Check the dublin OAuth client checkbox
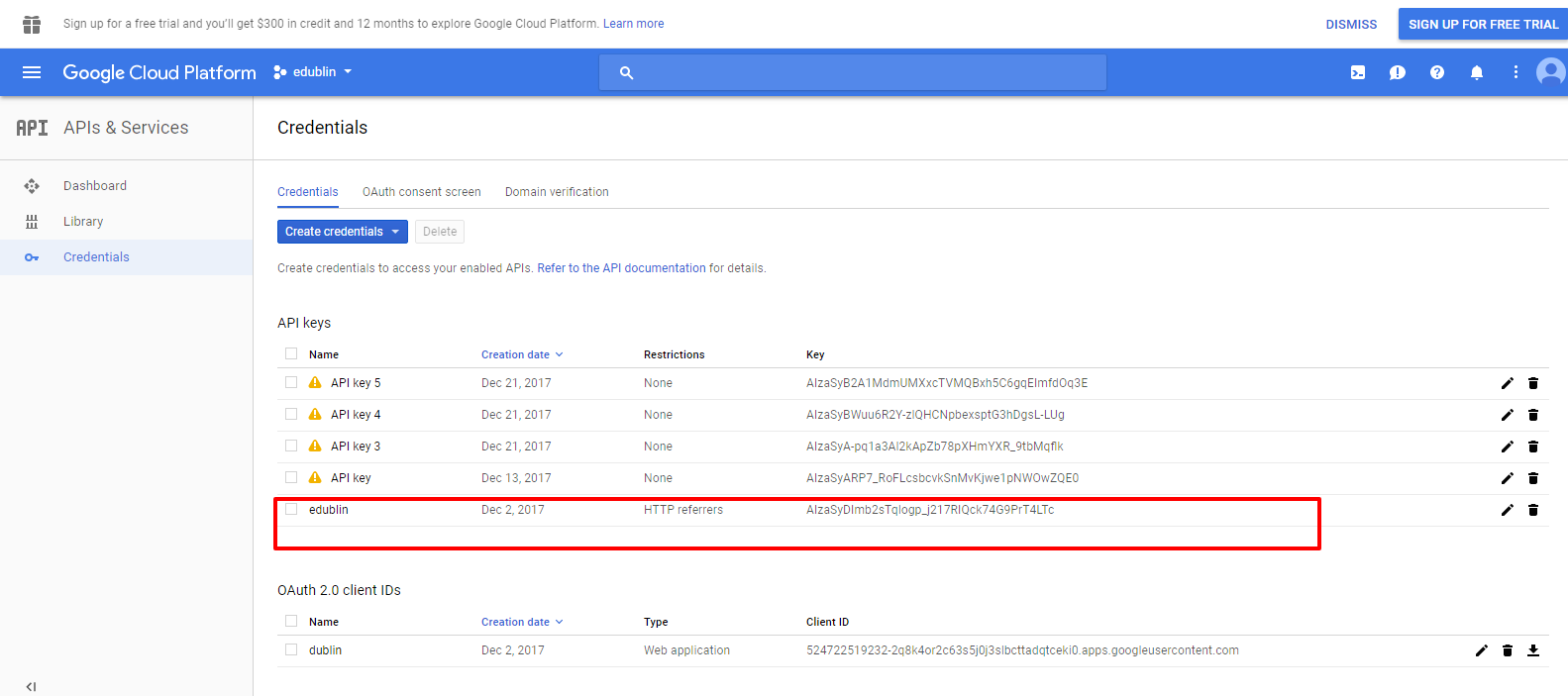Image resolution: width=1568 pixels, height=696 pixels. (291, 649)
